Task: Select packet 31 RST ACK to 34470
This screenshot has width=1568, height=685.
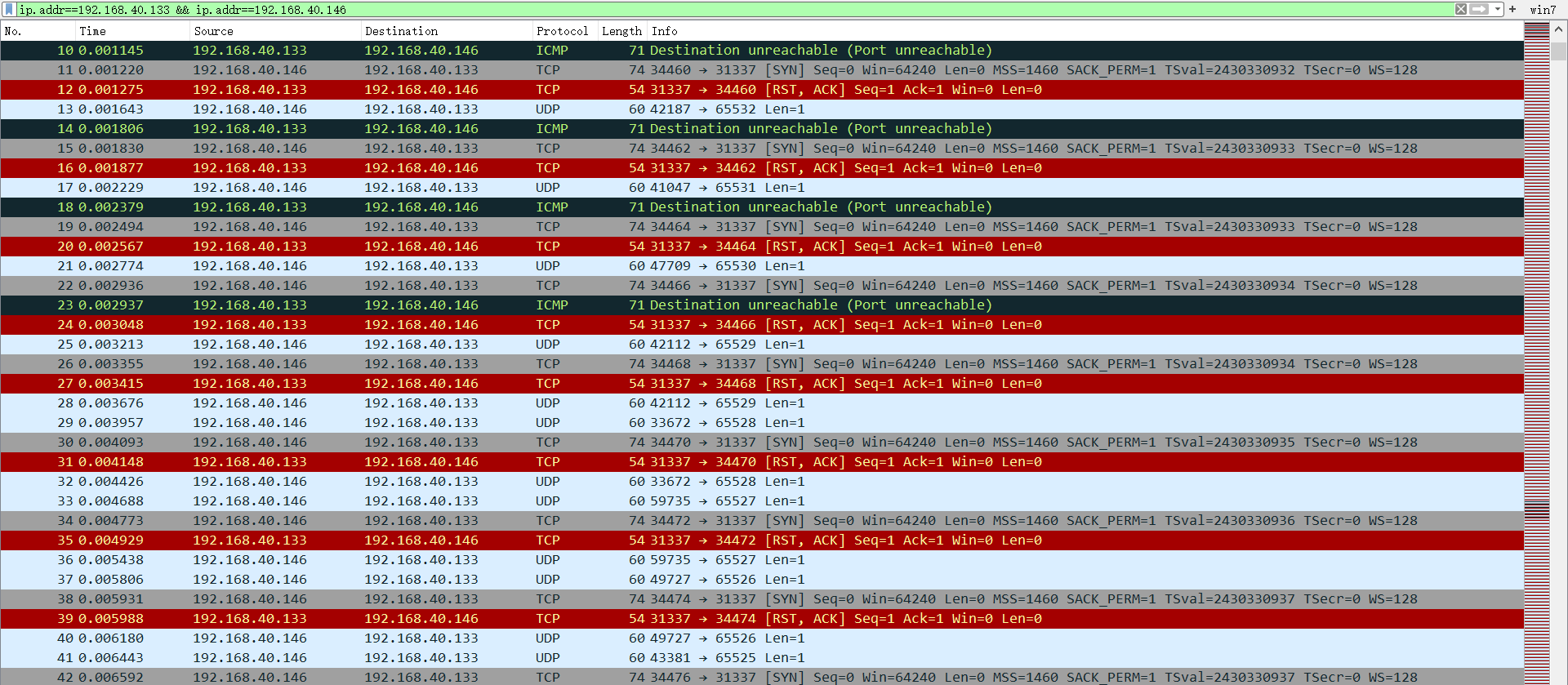Action: 762,462
